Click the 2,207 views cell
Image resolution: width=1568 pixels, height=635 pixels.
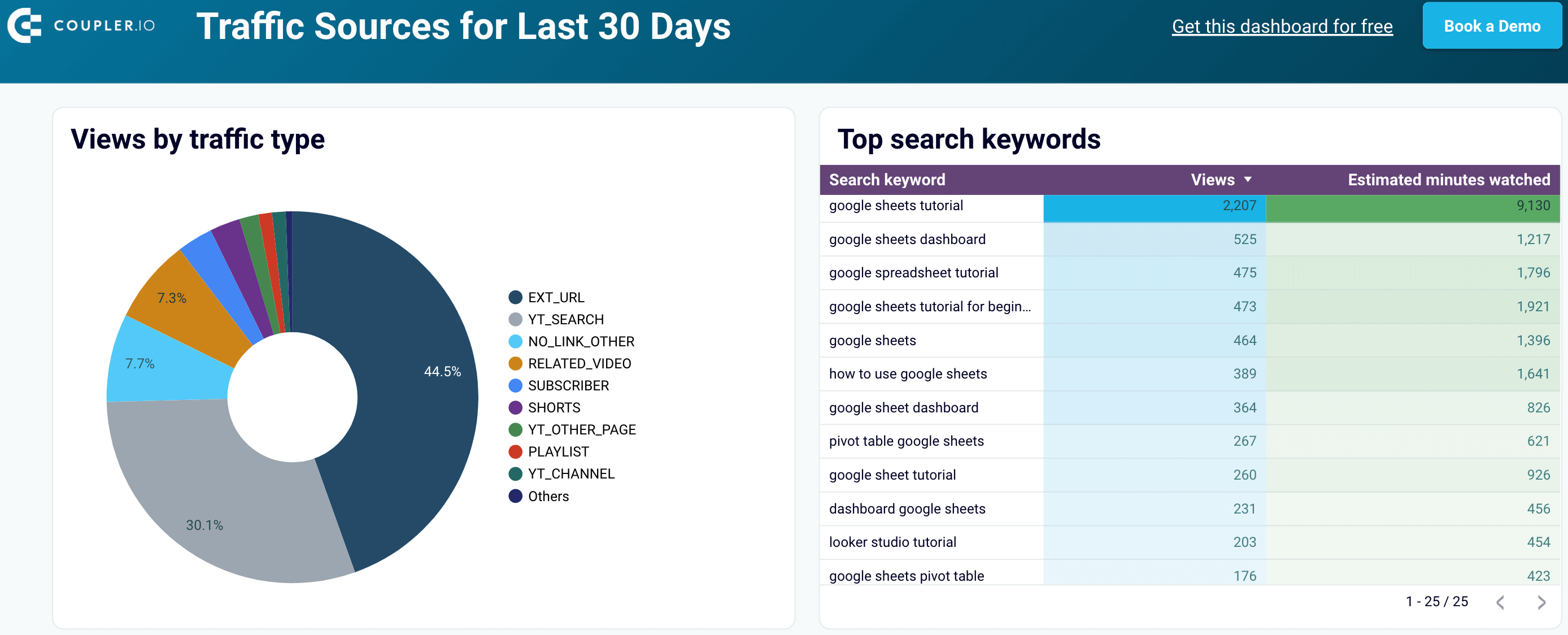1154,208
